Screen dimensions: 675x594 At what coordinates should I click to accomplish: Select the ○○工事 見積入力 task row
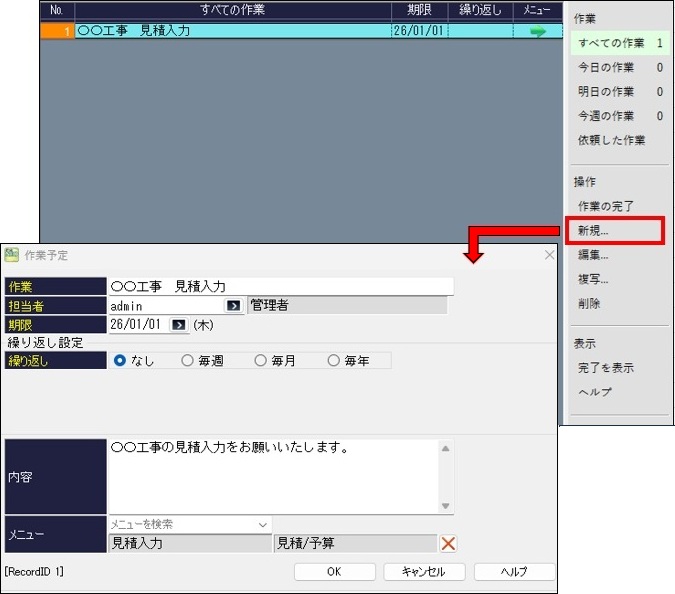[x=232, y=31]
